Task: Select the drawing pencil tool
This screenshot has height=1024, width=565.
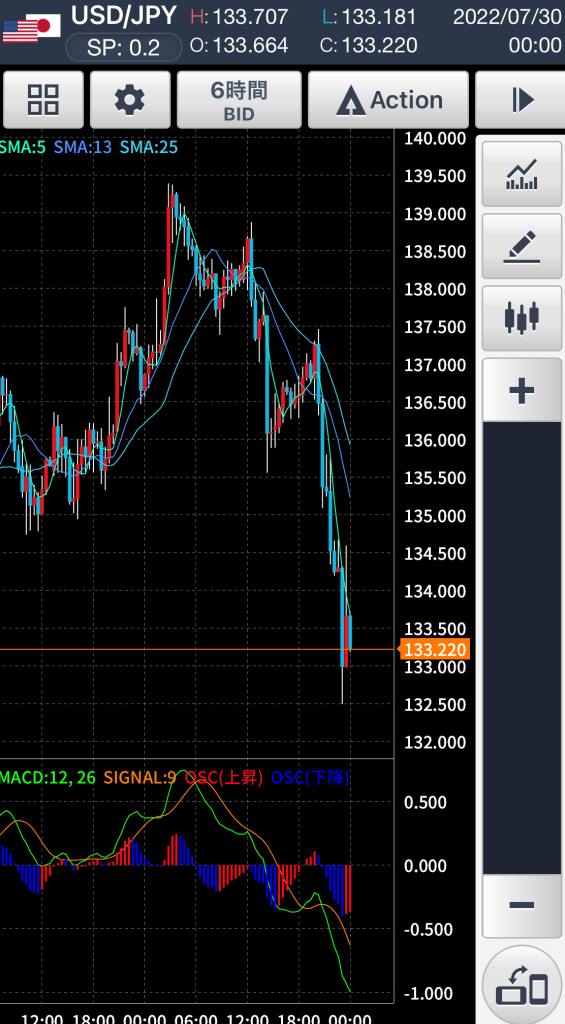Action: (x=522, y=247)
